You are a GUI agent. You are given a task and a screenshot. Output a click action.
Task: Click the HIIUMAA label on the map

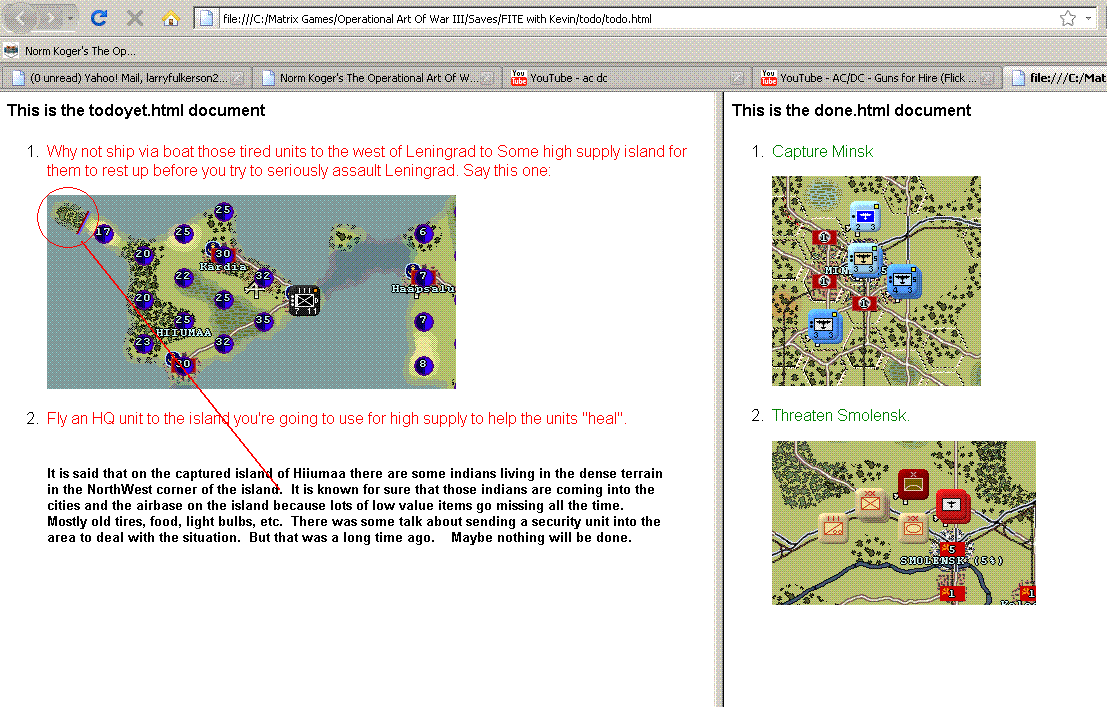coord(184,333)
